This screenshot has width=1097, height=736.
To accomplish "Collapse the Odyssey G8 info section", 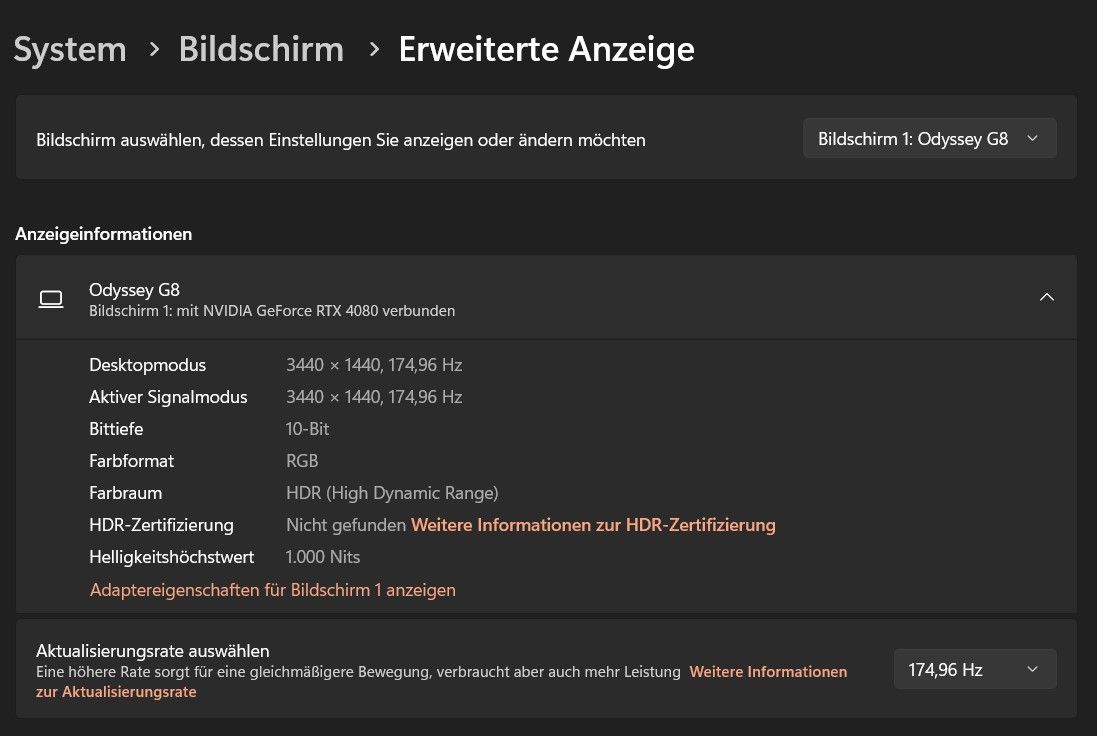I will pyautogui.click(x=1047, y=297).
